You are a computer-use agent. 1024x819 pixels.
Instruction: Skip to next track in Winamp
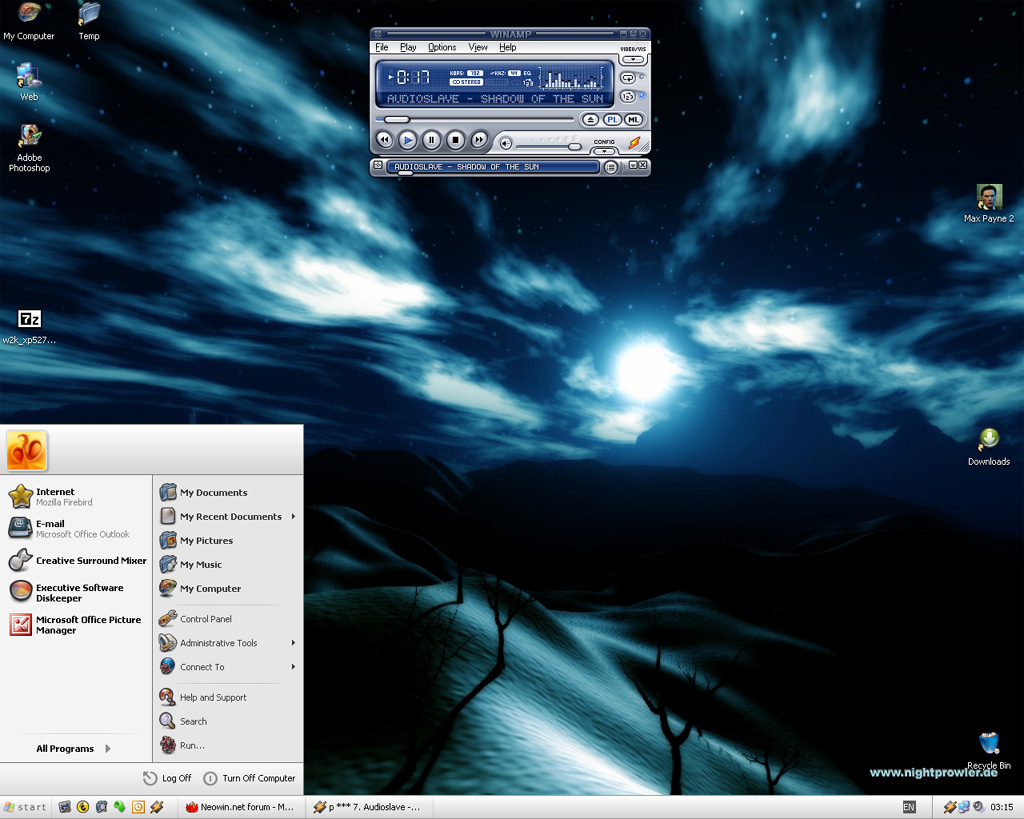(479, 141)
